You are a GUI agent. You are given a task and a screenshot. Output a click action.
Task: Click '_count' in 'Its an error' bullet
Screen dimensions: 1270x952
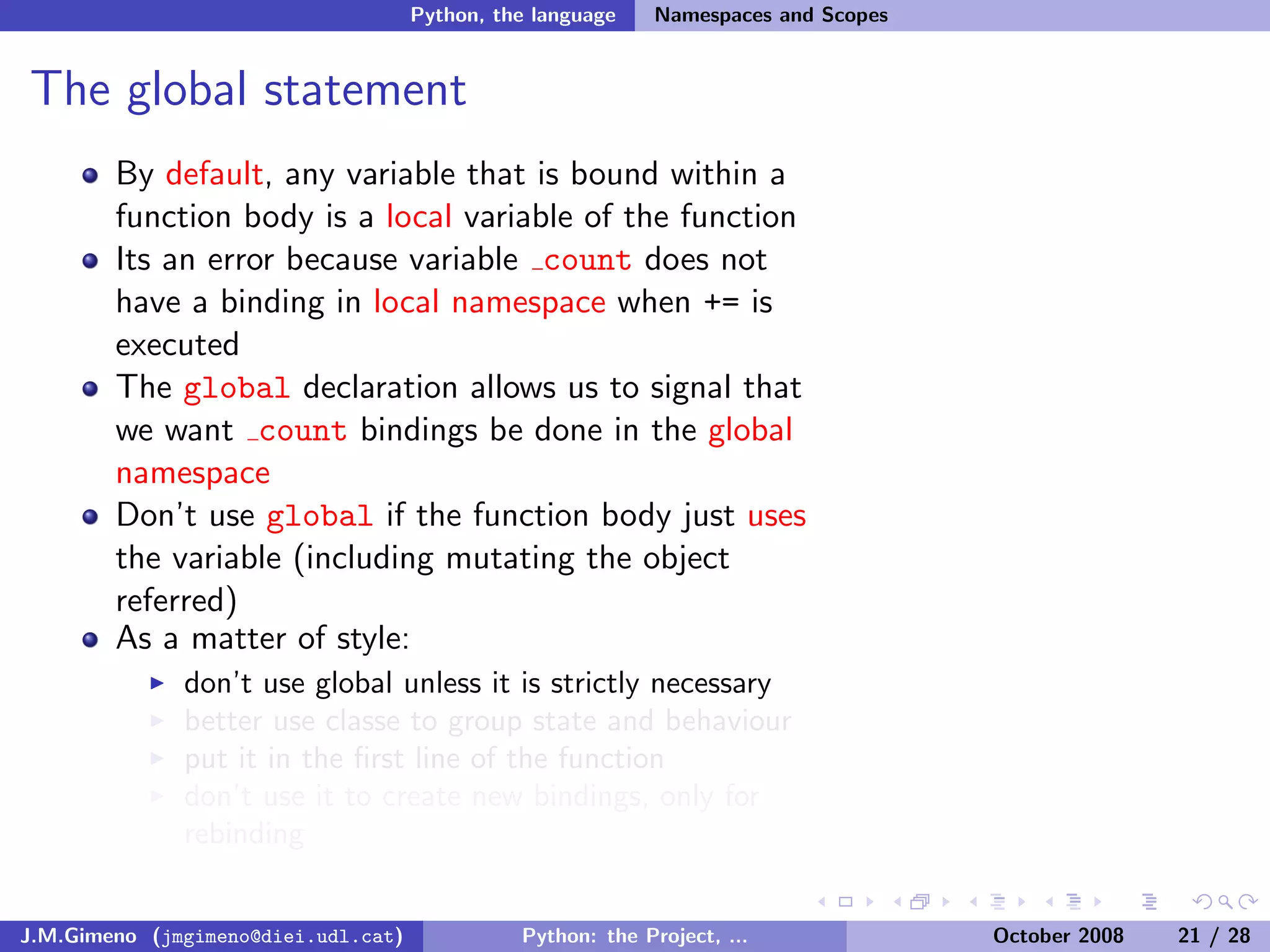582,260
